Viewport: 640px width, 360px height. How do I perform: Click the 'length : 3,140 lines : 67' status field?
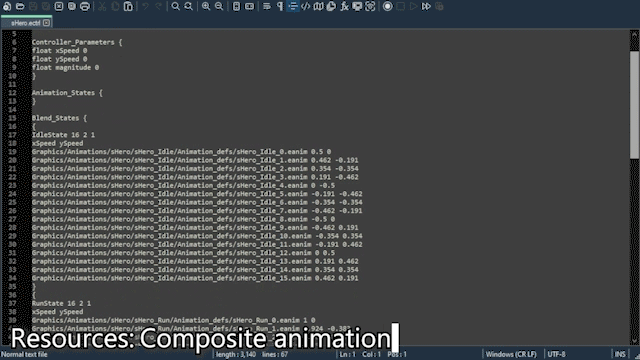click(x=252, y=354)
